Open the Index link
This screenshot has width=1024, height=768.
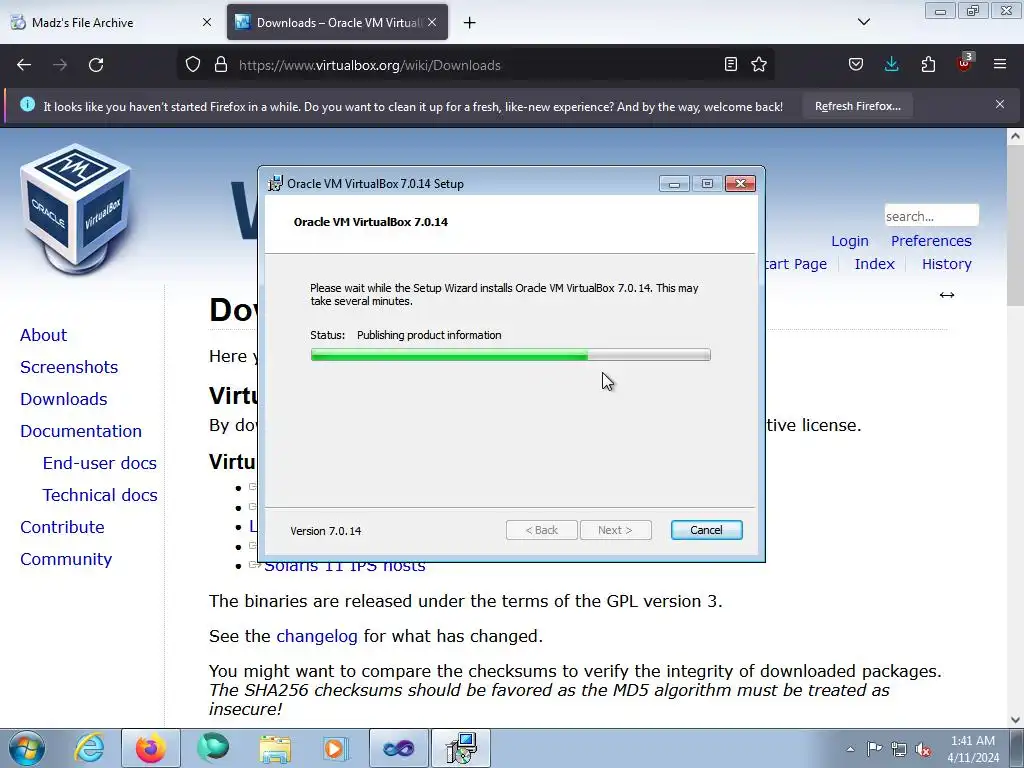[874, 264]
